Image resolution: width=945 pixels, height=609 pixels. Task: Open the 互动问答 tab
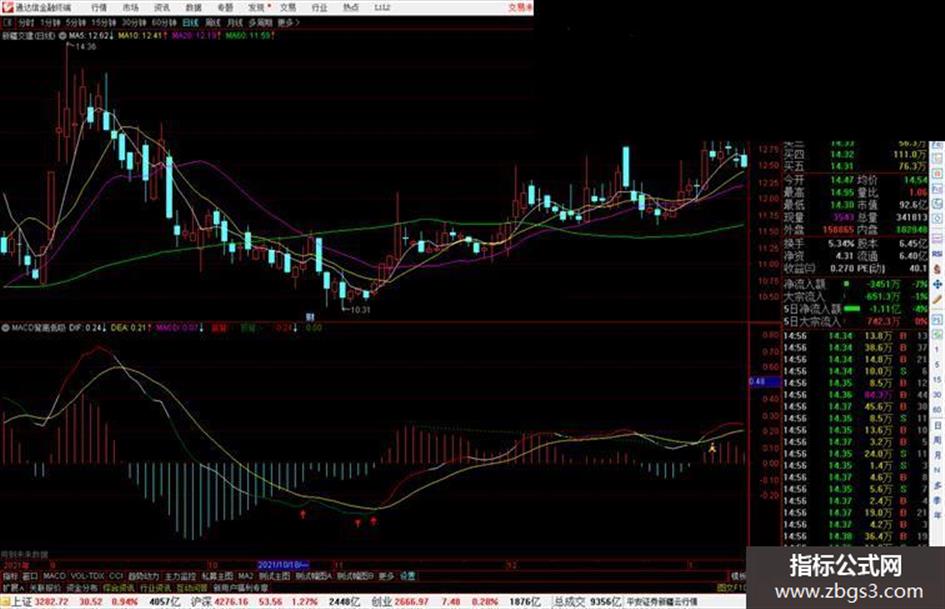192,587
